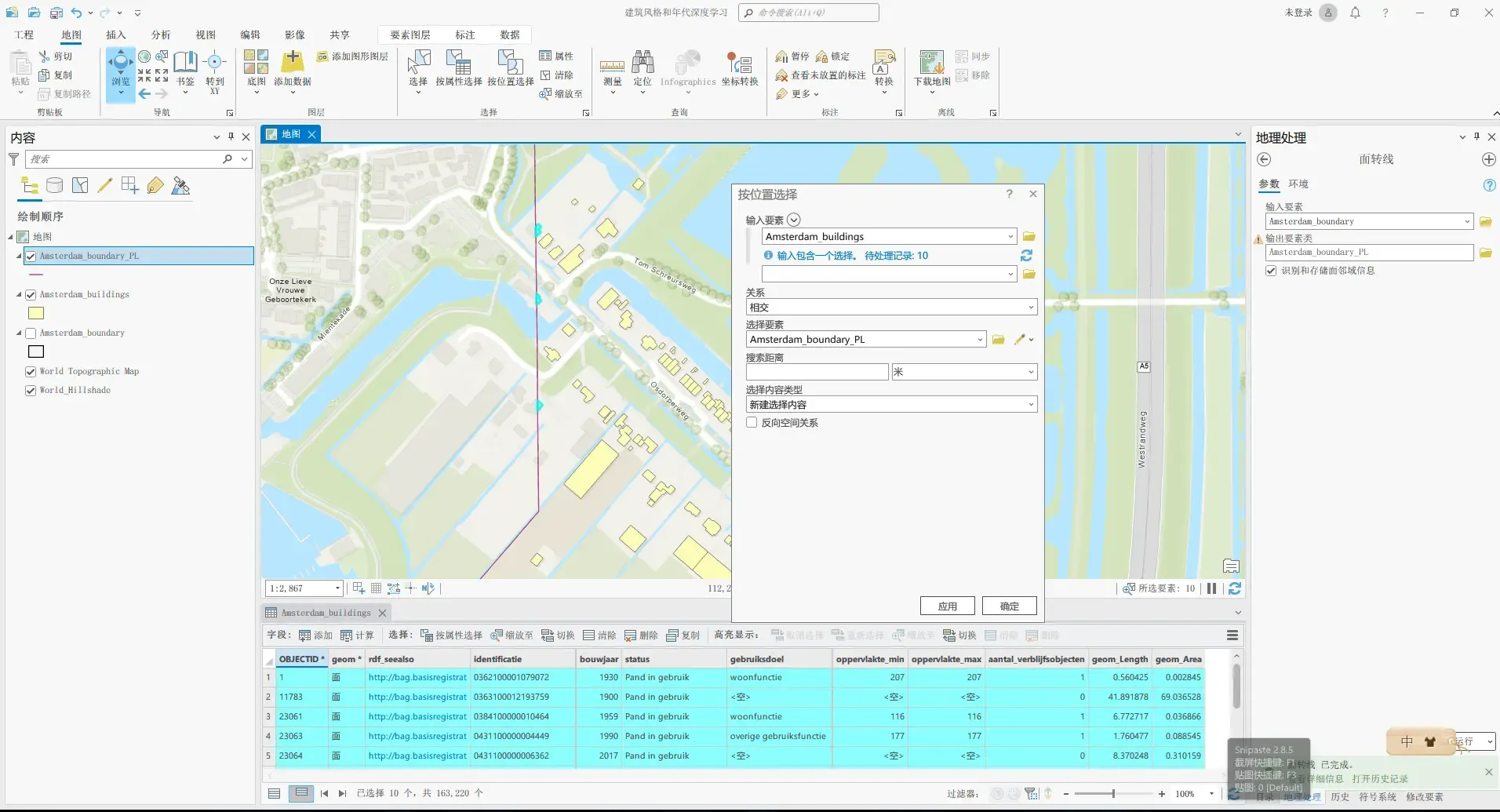Click Amsterdam_boundary white symbol swatch
Image resolution: width=1500 pixels, height=812 pixels.
click(x=36, y=351)
